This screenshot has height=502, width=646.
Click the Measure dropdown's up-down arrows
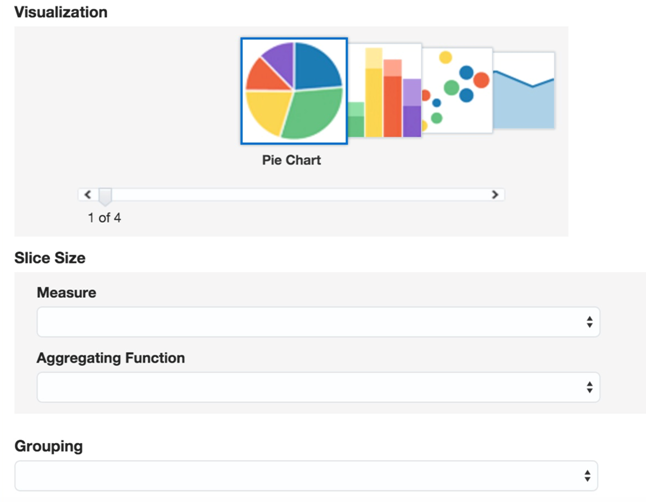pos(589,322)
